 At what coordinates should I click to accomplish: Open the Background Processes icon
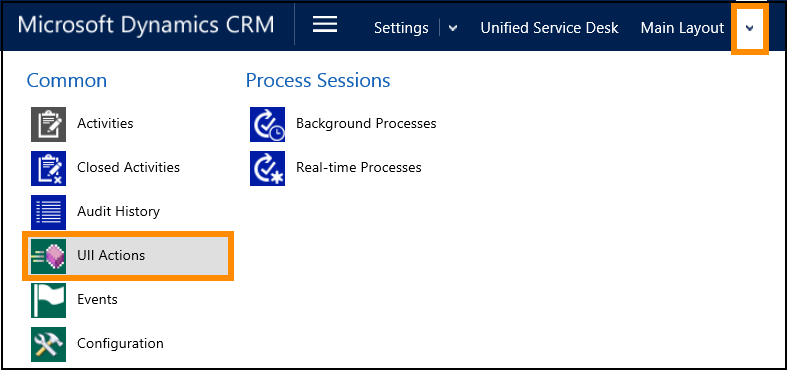pyautogui.click(x=268, y=124)
